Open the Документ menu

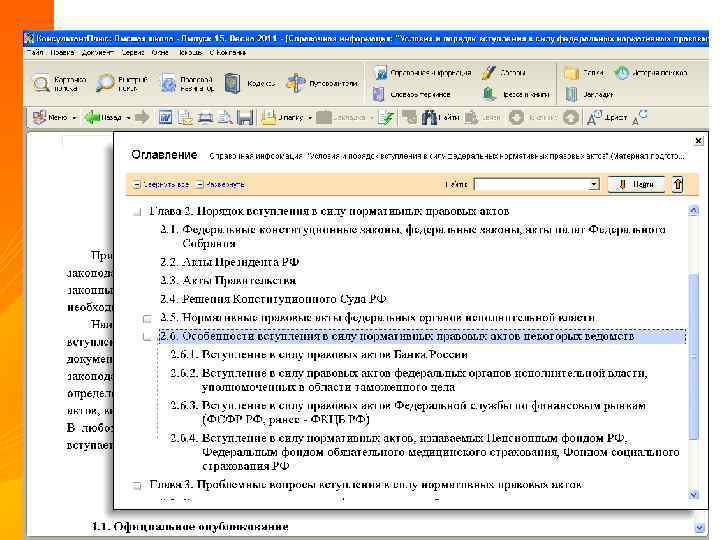[98, 52]
